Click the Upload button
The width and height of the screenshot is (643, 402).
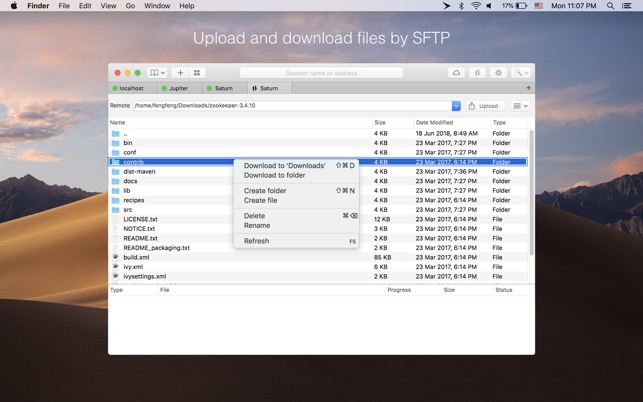[x=484, y=105]
